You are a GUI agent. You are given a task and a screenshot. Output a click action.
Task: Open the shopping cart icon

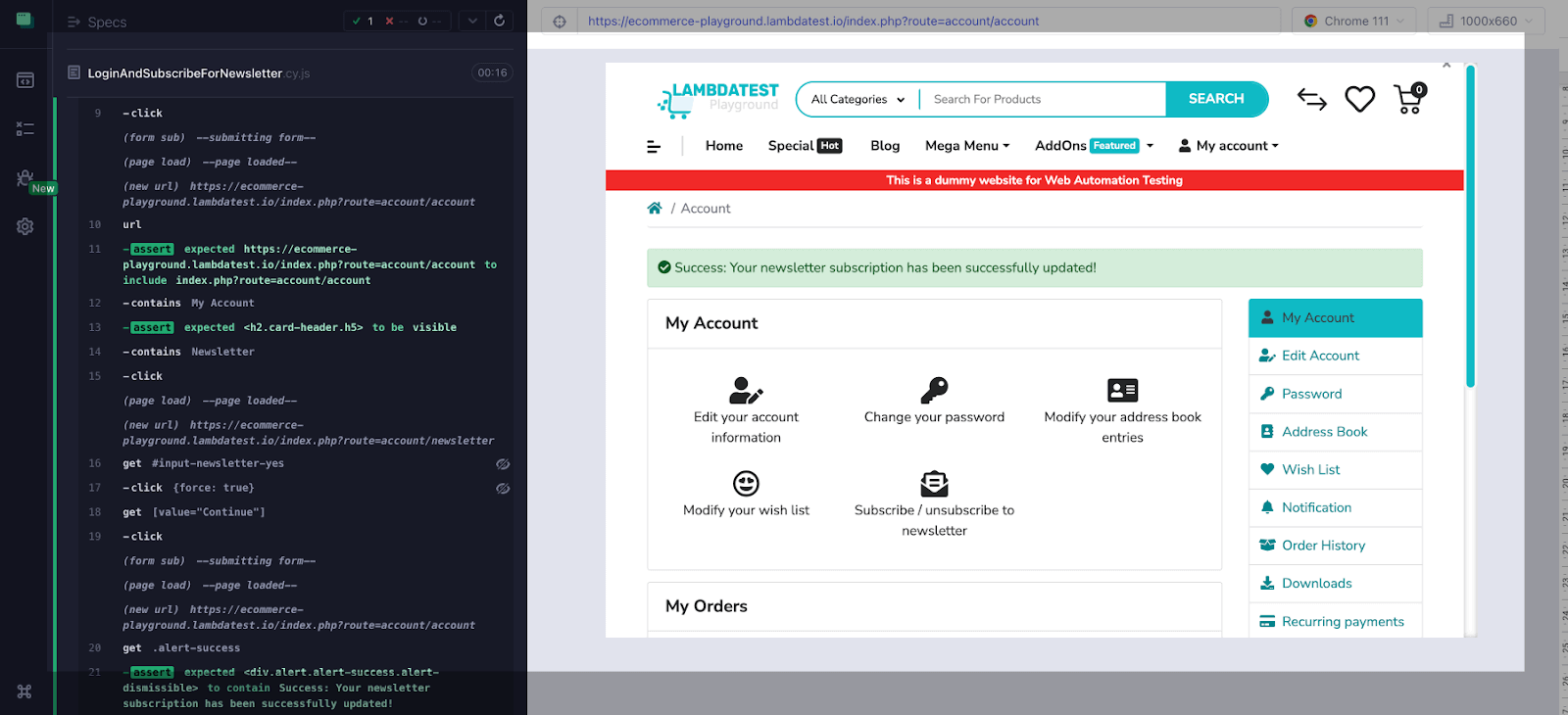(1409, 98)
